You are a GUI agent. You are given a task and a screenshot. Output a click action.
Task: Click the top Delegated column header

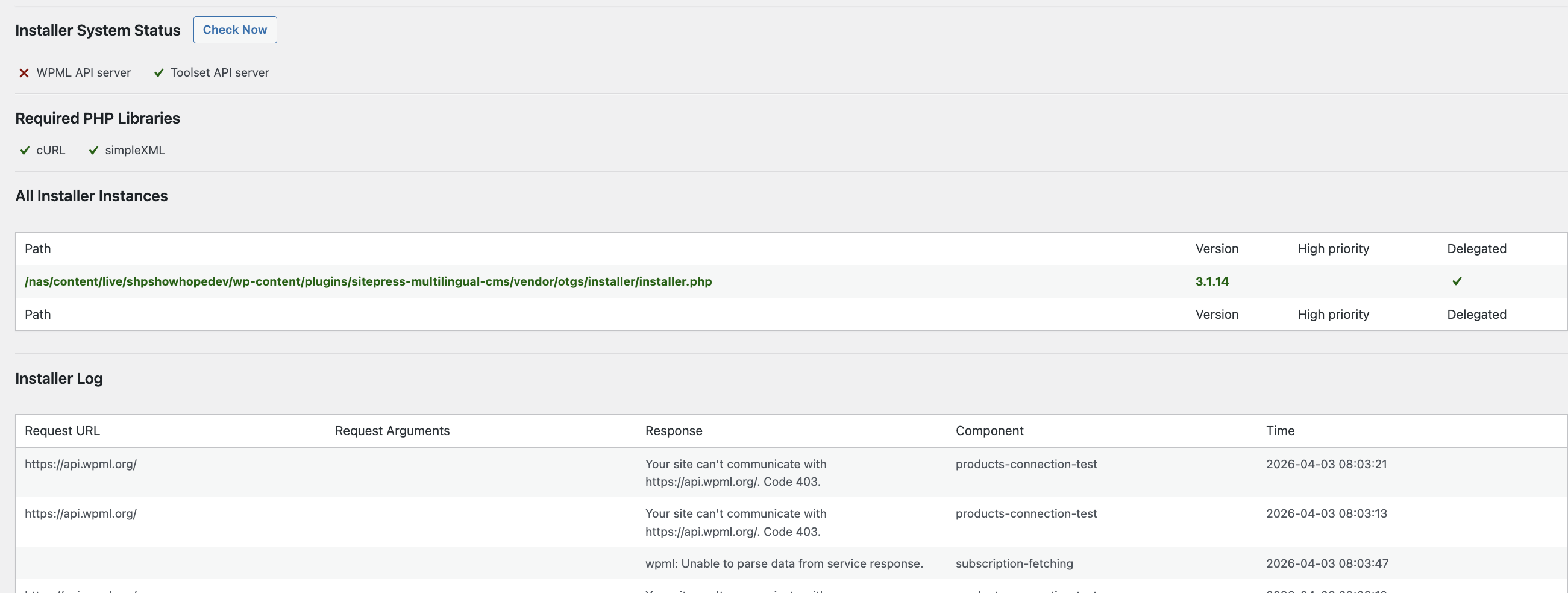click(1476, 248)
